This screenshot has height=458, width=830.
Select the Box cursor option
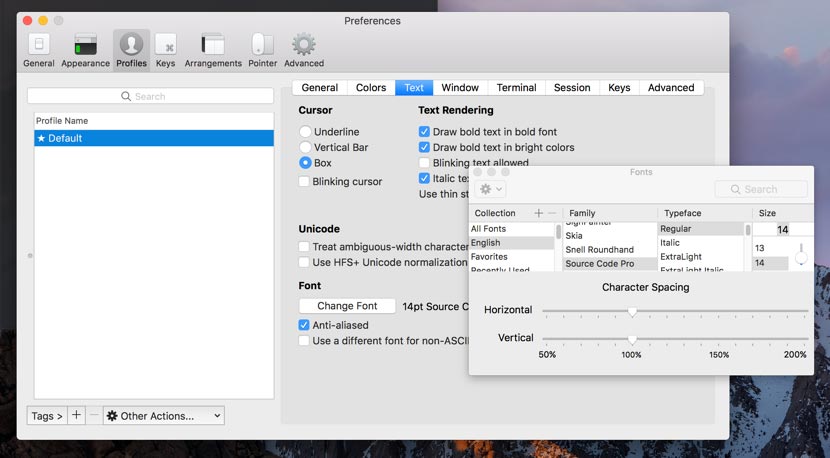click(x=305, y=163)
